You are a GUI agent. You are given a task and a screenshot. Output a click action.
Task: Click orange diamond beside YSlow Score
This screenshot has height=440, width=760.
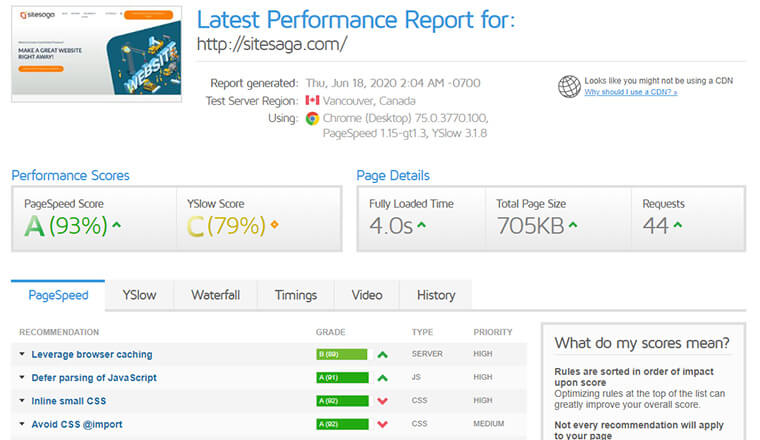(274, 225)
